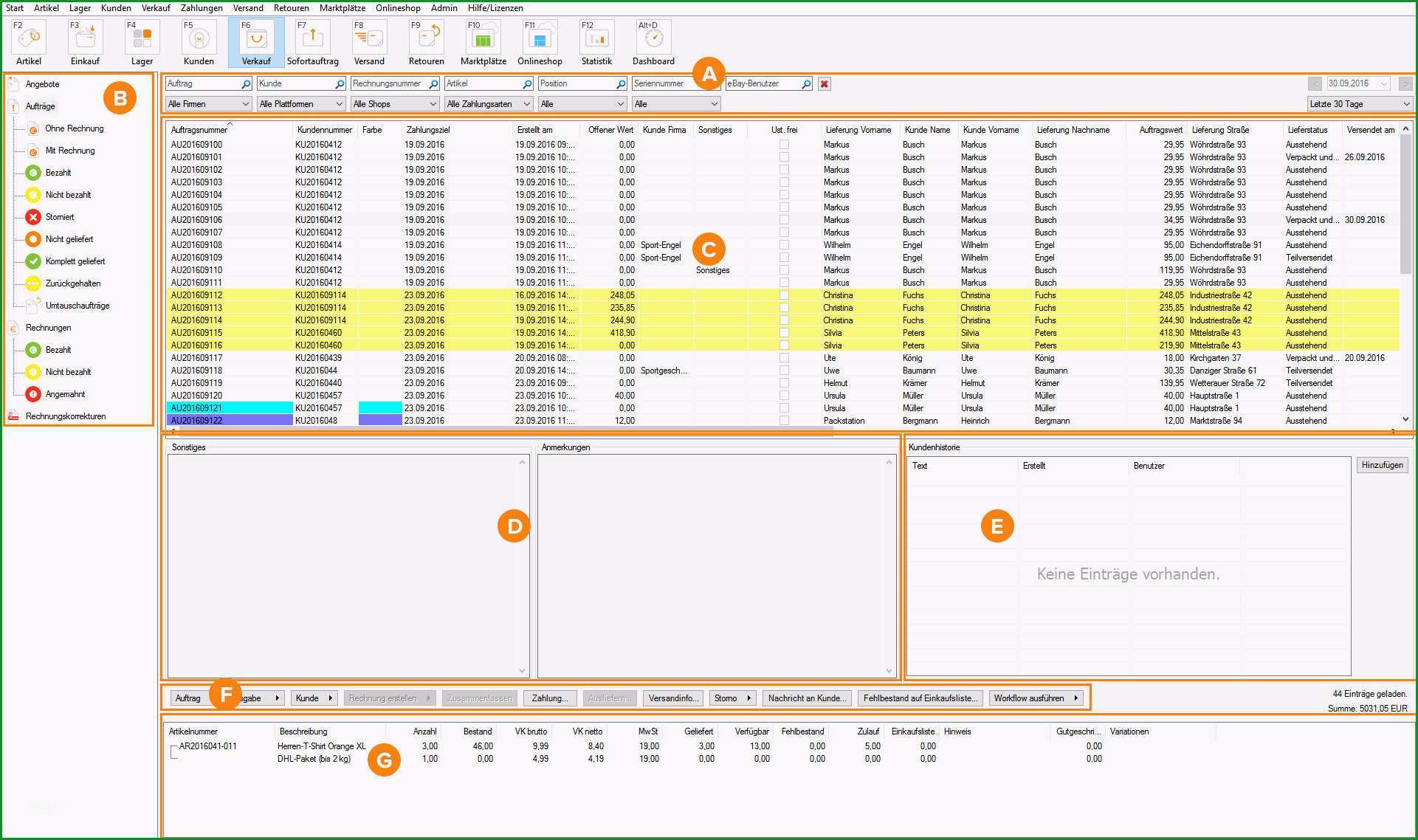
Task: Click the Kunden menu item
Action: (112, 8)
